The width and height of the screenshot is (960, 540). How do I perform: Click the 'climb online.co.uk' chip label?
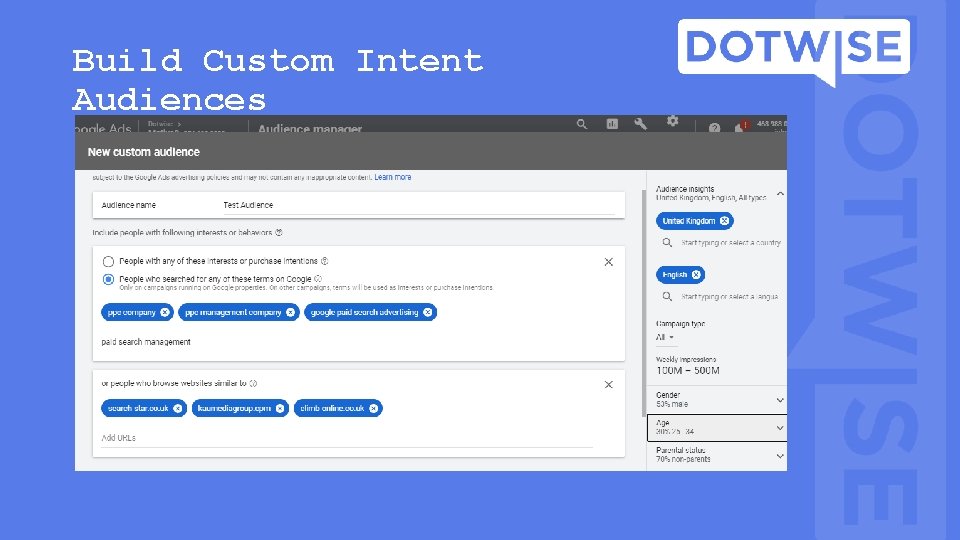click(332, 408)
